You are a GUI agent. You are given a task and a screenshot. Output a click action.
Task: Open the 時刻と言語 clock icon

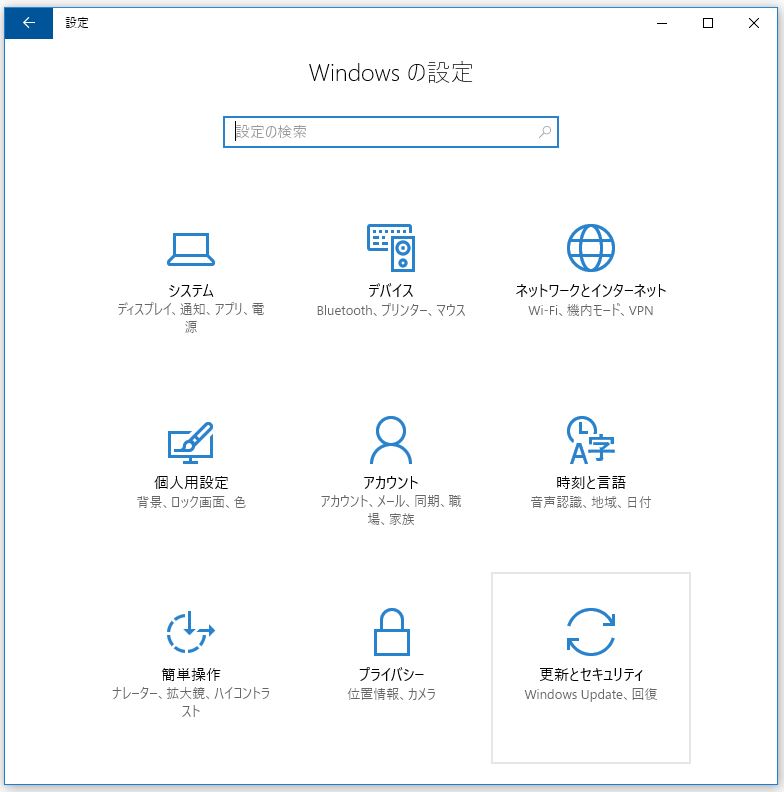[591, 440]
